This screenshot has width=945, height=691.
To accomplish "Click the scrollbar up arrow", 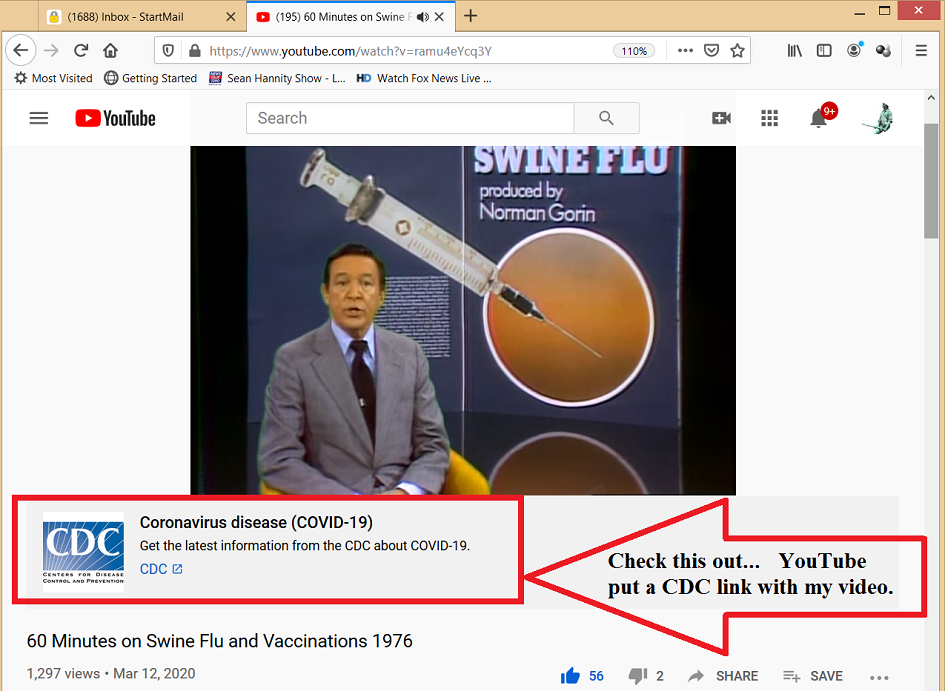I will point(931,98).
